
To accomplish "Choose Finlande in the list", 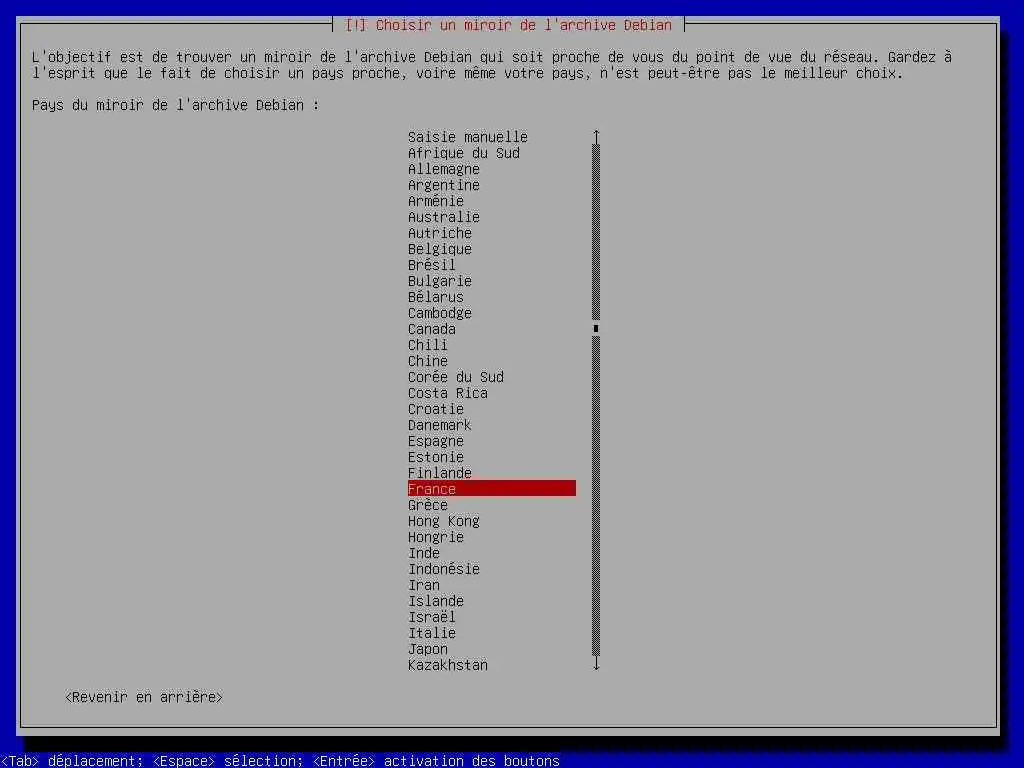I will (440, 473).
